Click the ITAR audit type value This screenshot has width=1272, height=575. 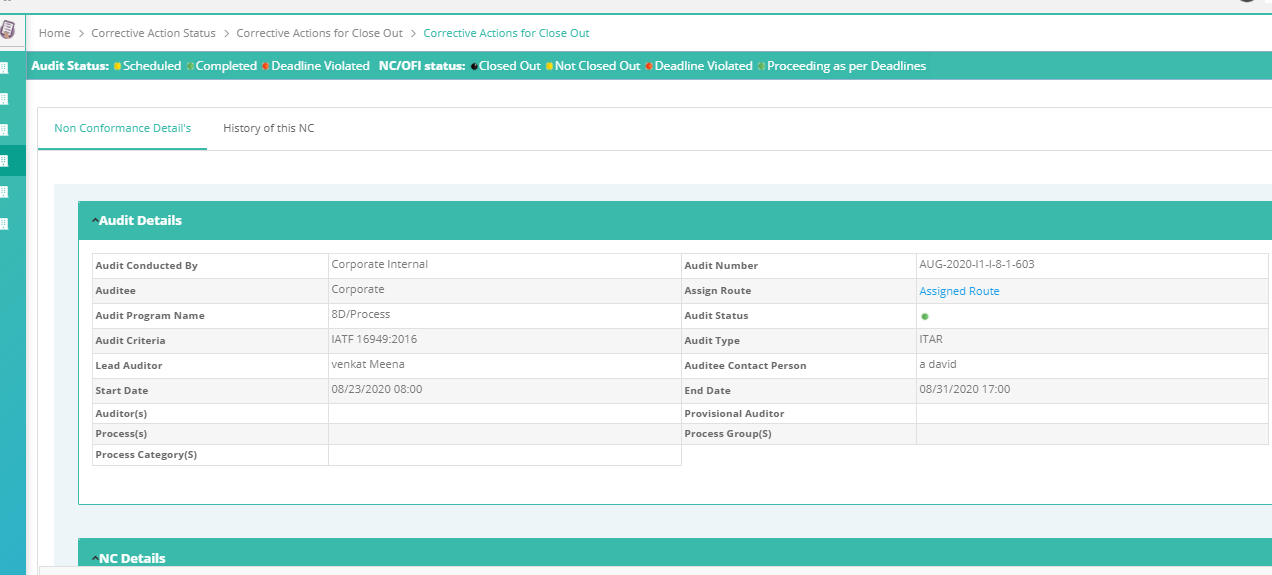pyautogui.click(x=931, y=340)
